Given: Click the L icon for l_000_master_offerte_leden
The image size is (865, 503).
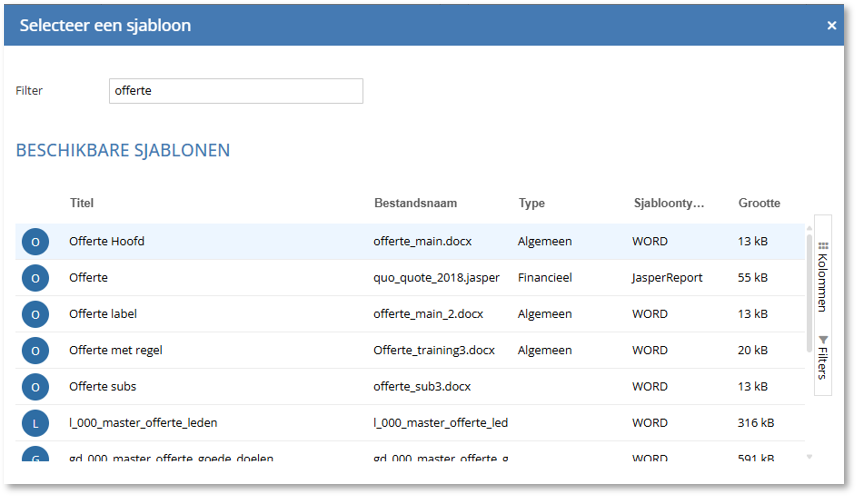Looking at the screenshot, I should click(35, 423).
